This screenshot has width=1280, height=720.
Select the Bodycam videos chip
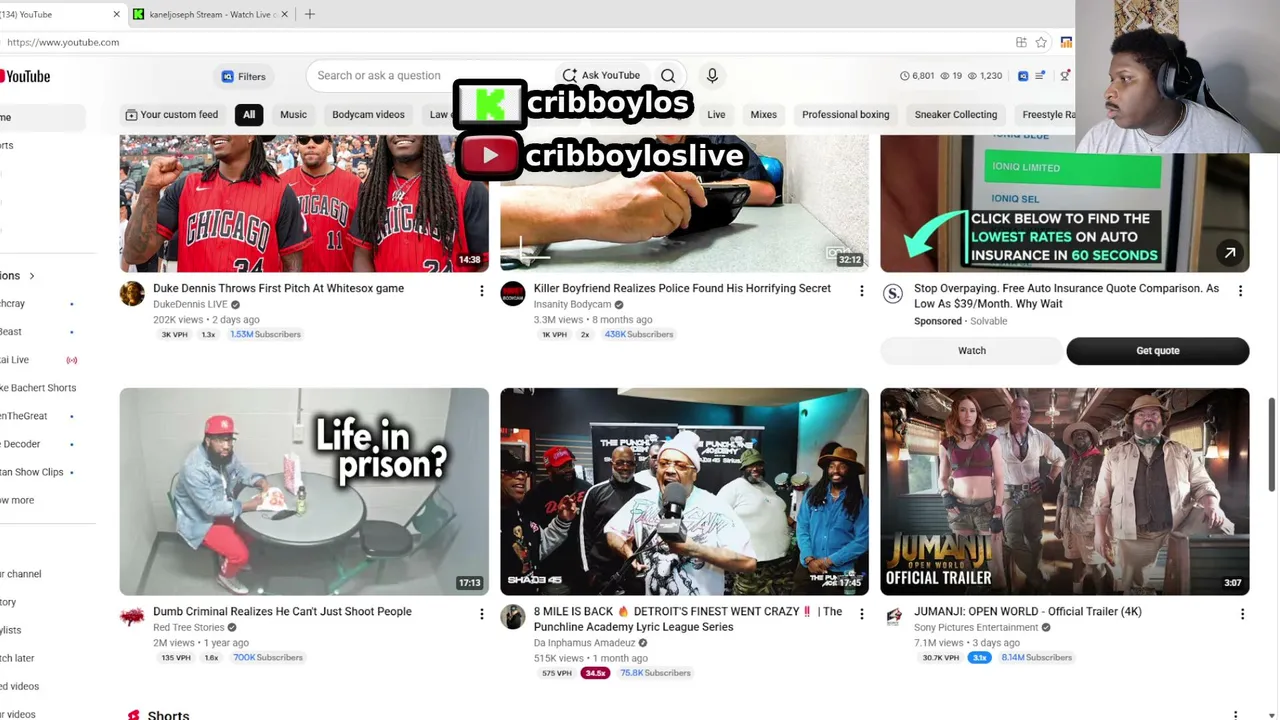tap(368, 115)
